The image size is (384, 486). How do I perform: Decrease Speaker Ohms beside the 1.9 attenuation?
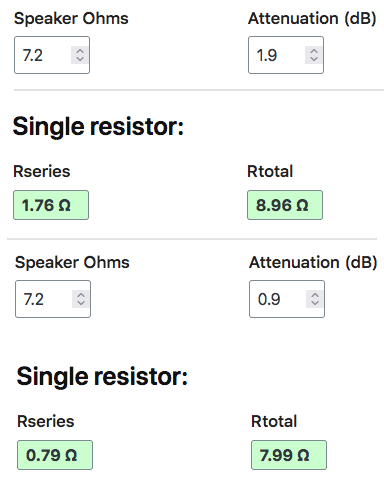click(80, 59)
